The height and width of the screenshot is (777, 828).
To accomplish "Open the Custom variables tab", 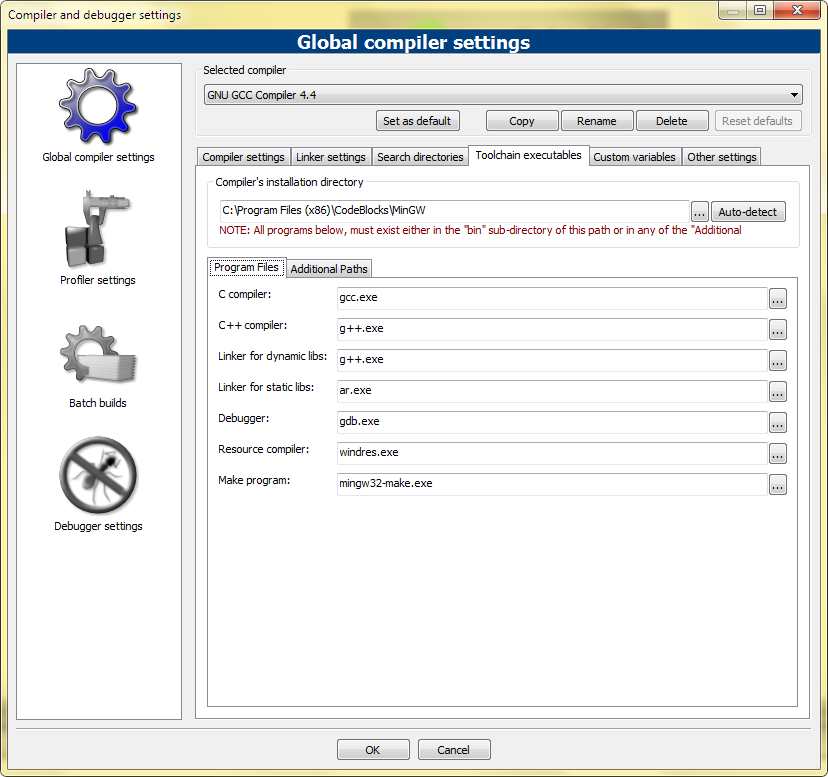I will (635, 157).
